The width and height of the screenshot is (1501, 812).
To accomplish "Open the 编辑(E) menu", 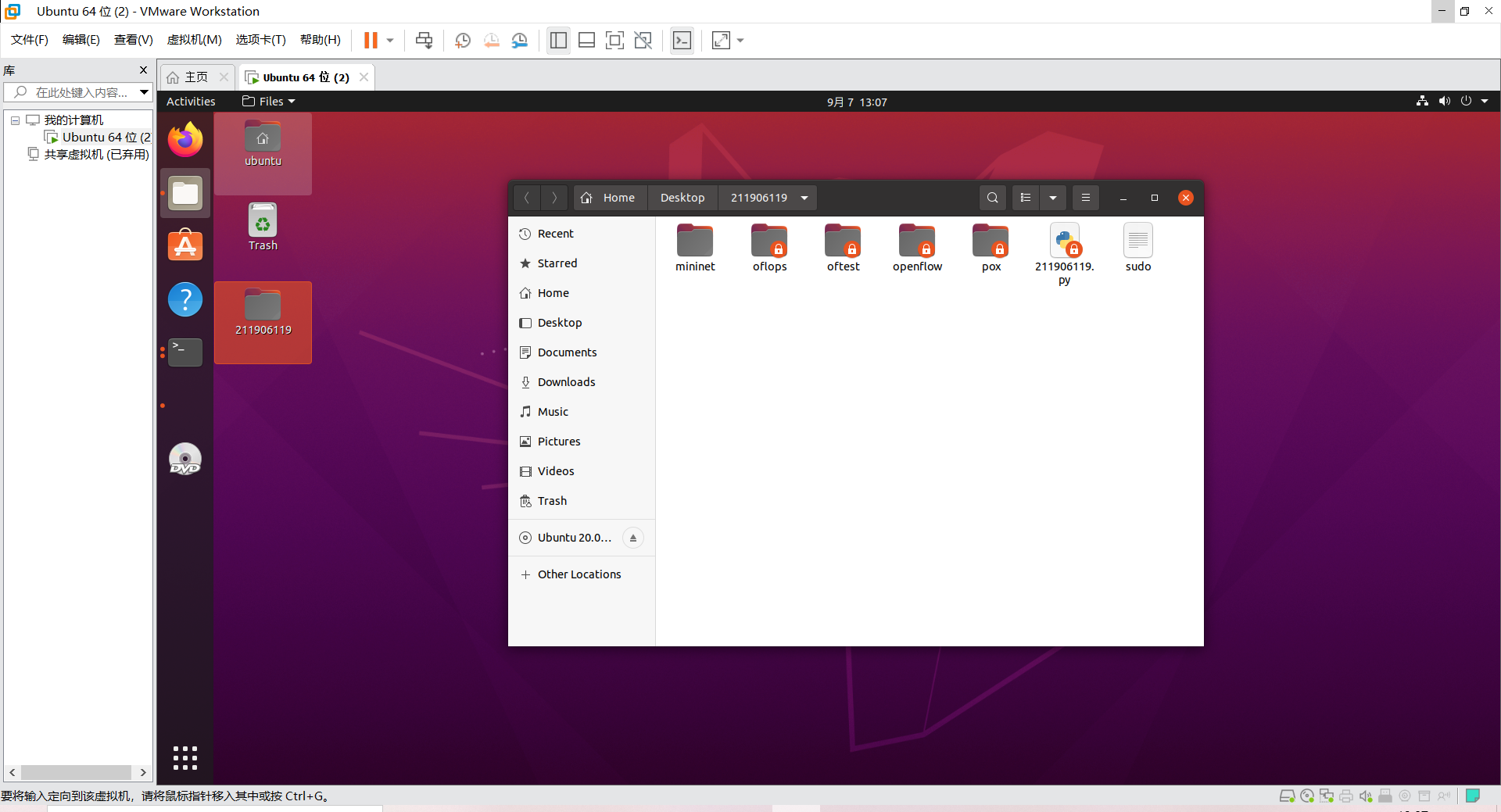I will pyautogui.click(x=81, y=40).
